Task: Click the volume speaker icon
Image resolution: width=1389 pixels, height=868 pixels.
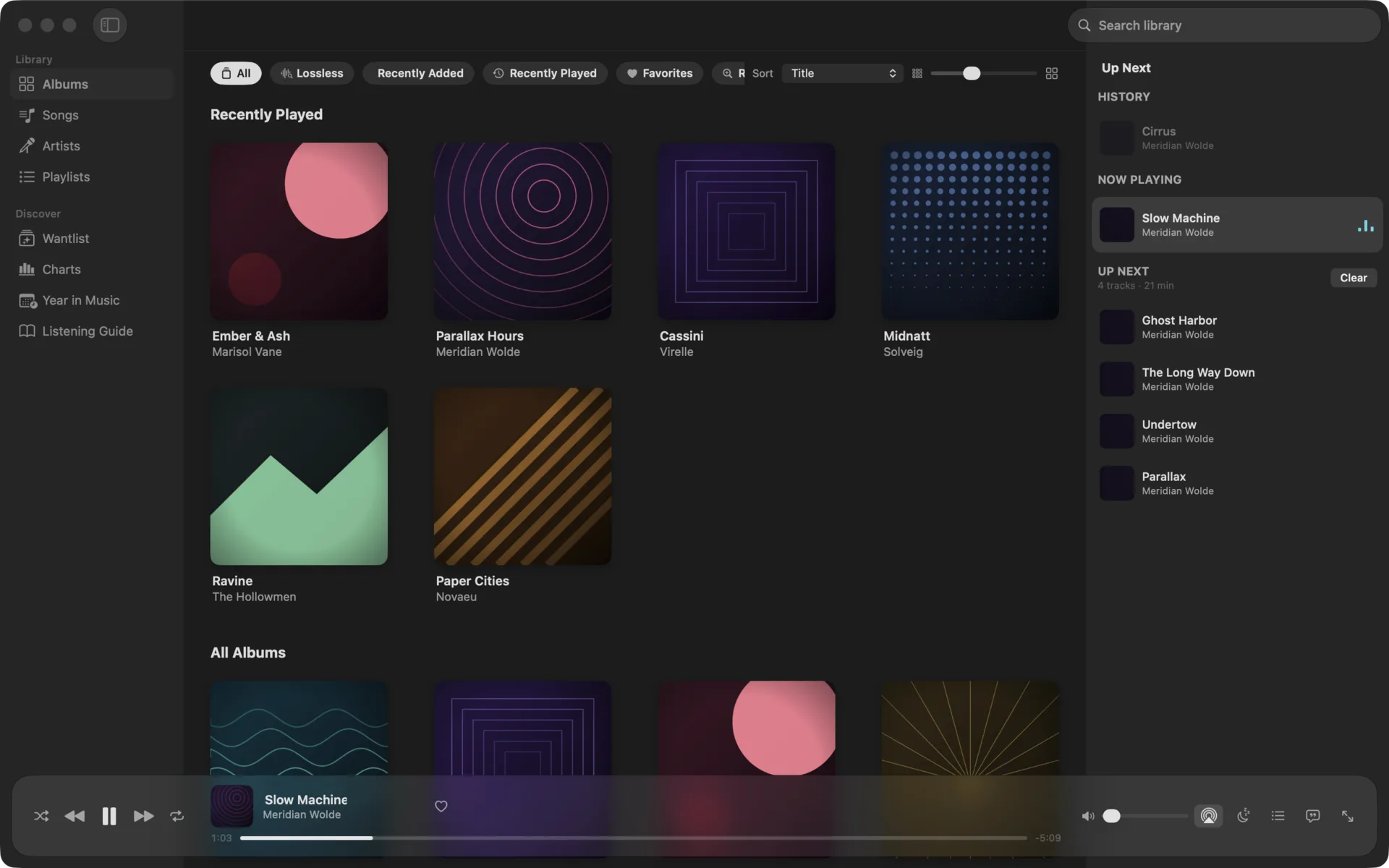Action: point(1088,816)
